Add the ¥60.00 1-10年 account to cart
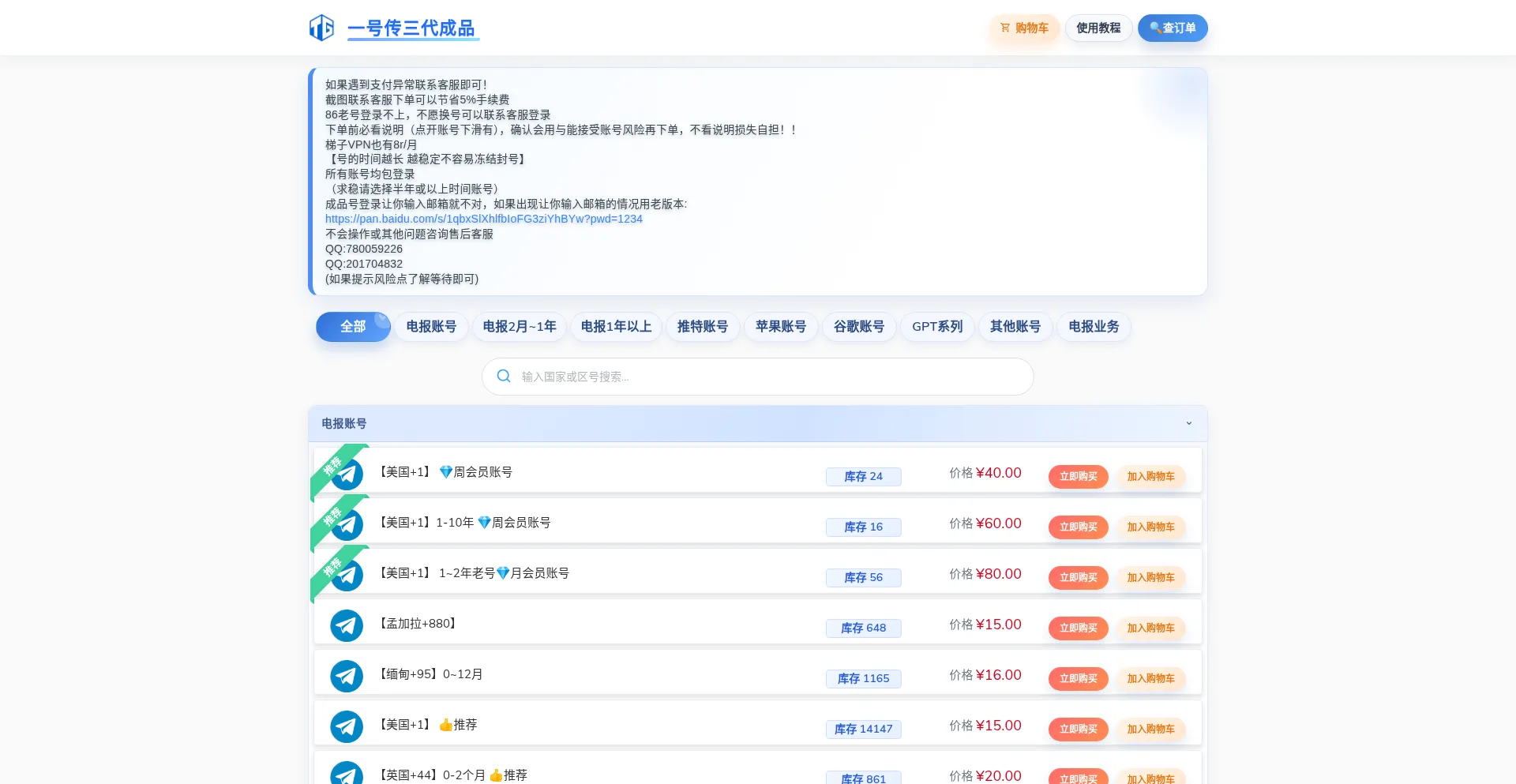 [x=1150, y=527]
